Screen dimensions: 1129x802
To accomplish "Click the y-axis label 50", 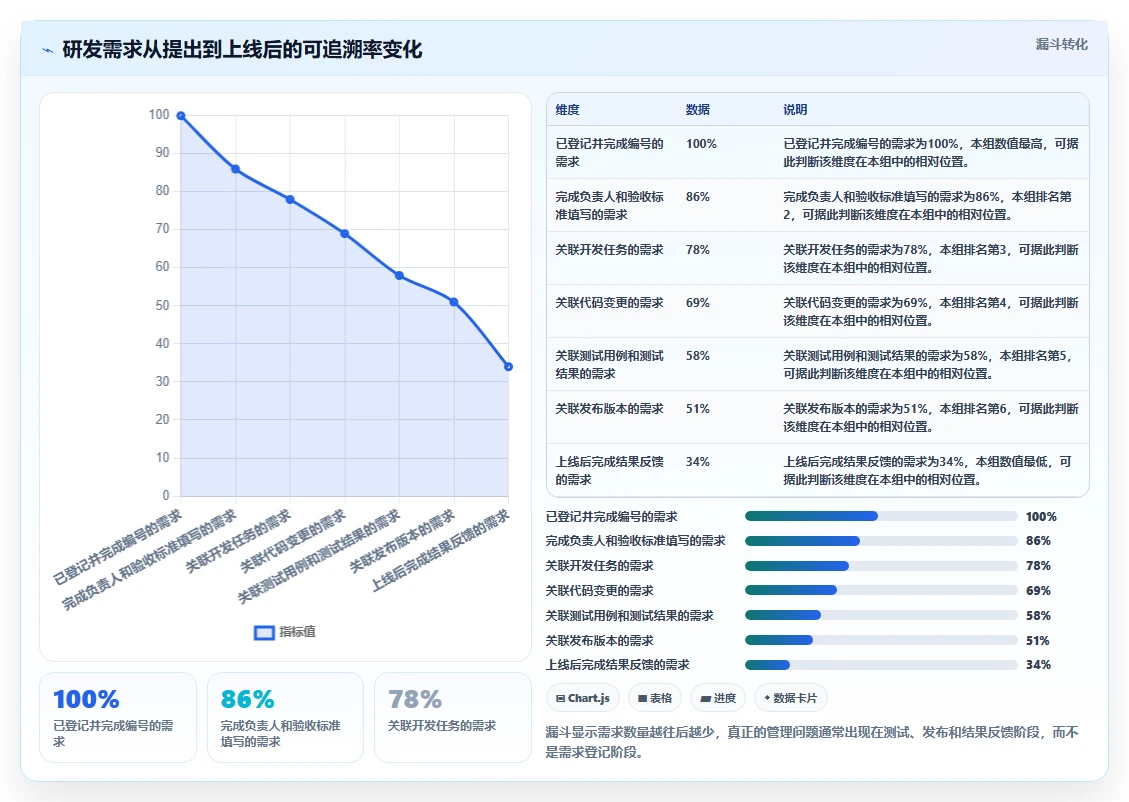I will coord(163,305).
